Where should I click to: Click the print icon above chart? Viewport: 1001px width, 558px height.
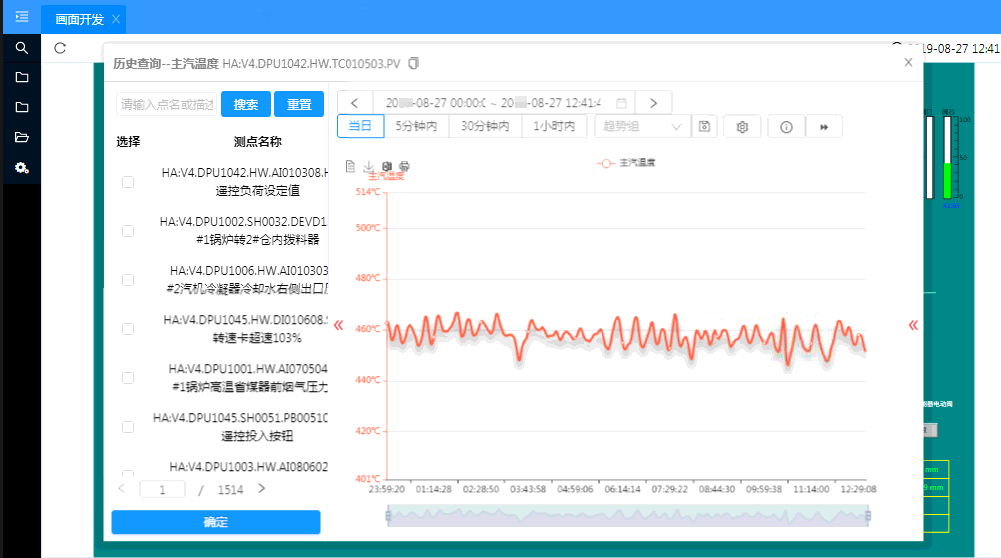[404, 166]
